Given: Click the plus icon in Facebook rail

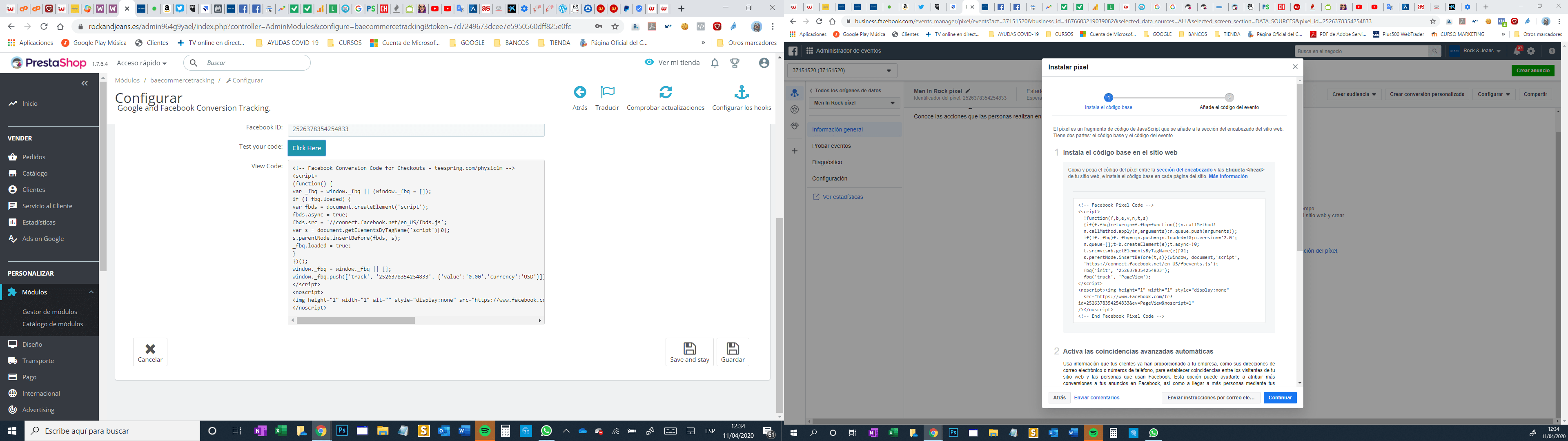Looking at the screenshot, I should [x=794, y=150].
